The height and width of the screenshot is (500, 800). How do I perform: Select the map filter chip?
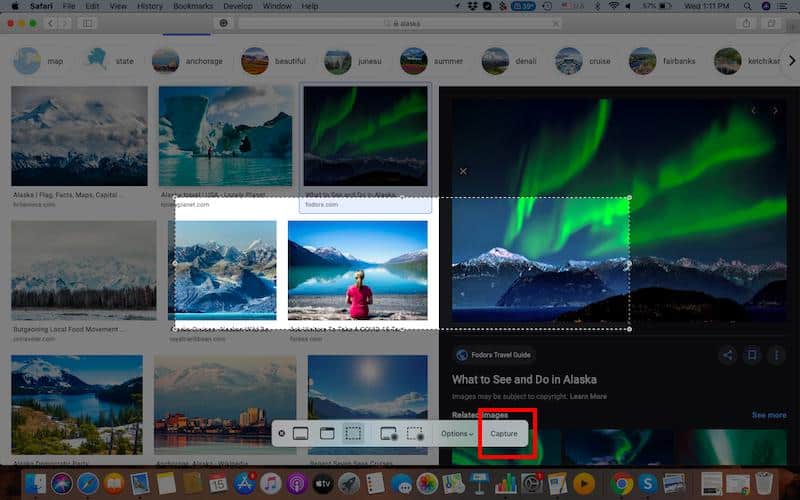click(x=38, y=61)
